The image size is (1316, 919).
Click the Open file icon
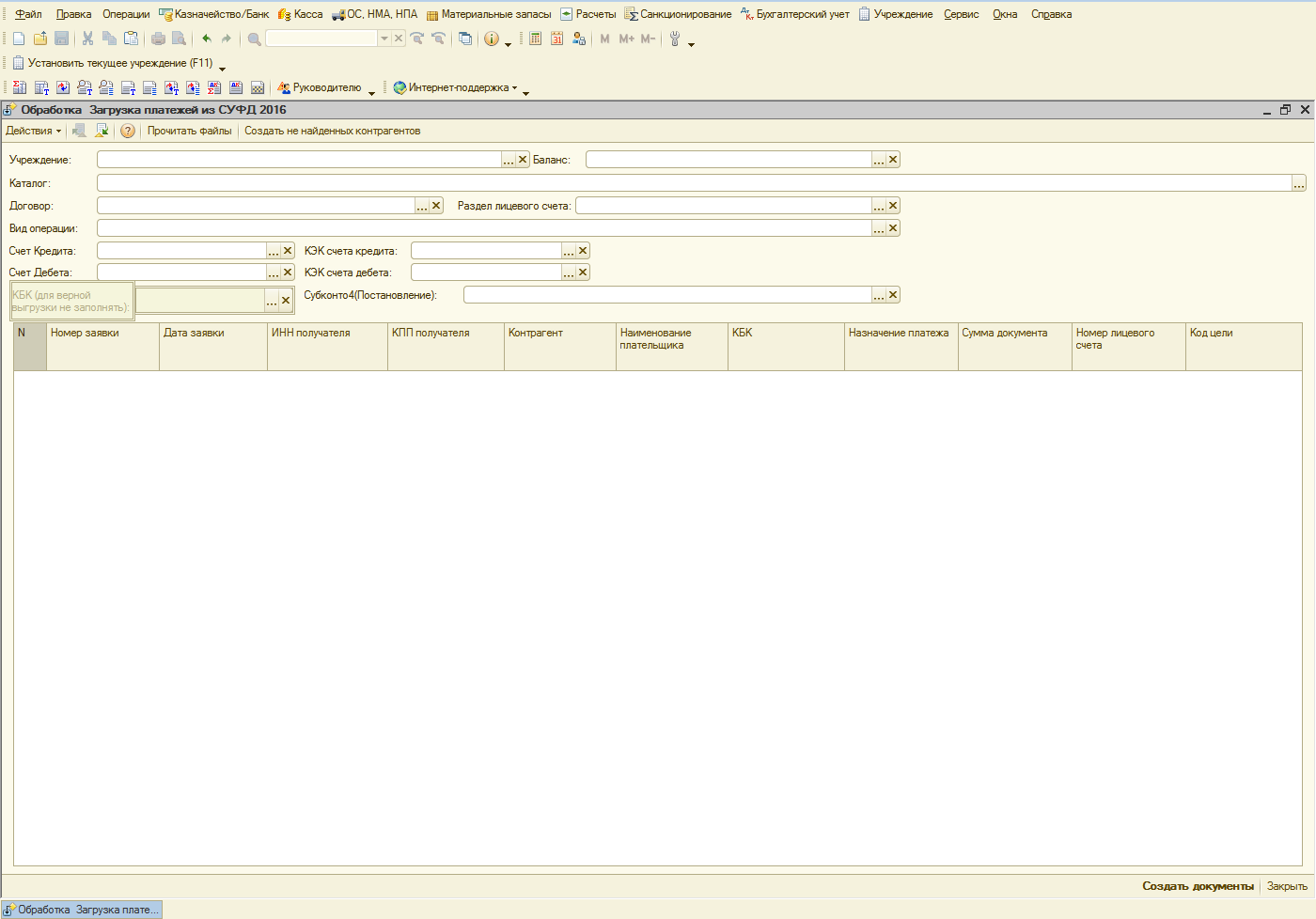[x=40, y=39]
